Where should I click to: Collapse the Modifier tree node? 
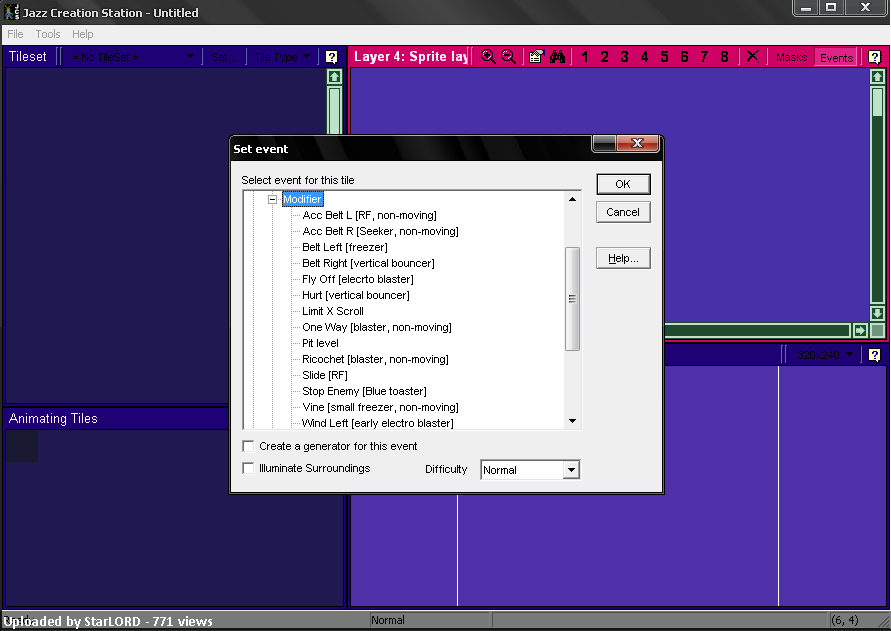click(272, 200)
